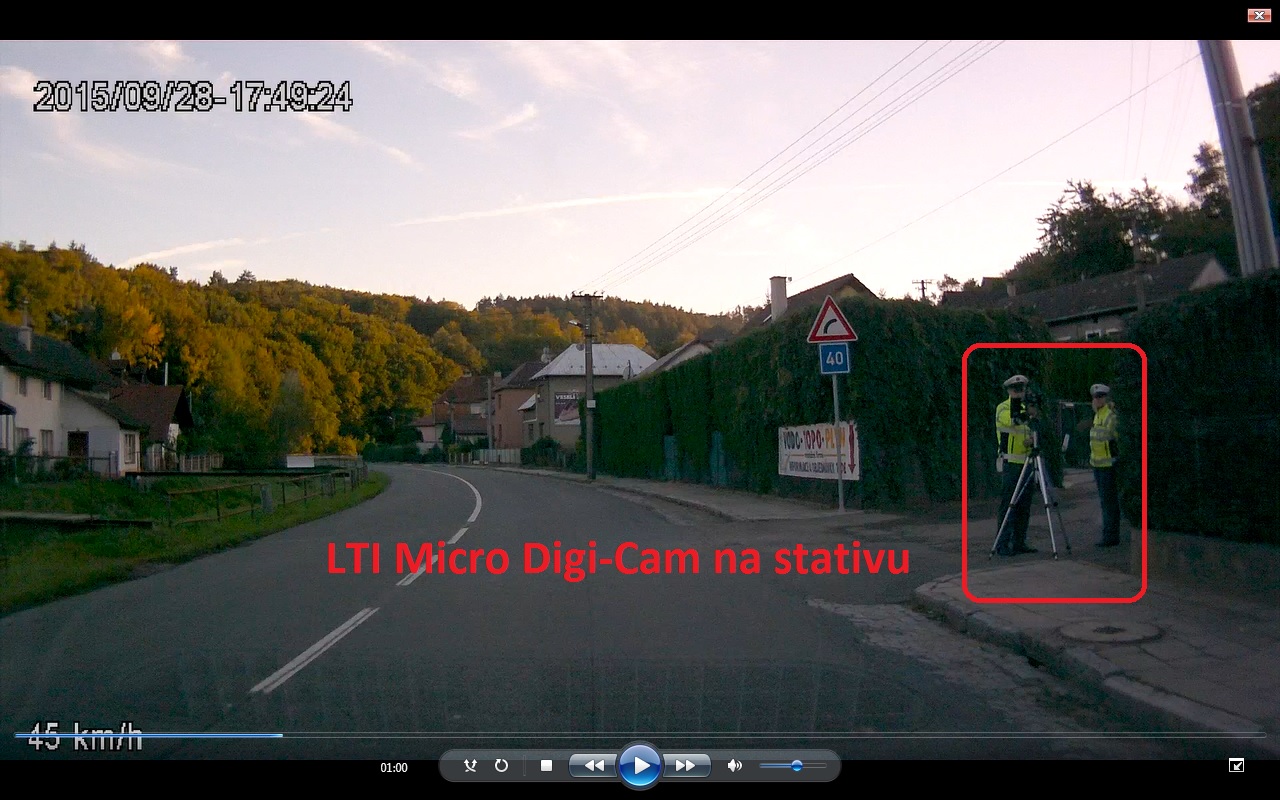Set volume to maximum on slider track
Viewport: 1280px width, 800px height.
coord(826,766)
